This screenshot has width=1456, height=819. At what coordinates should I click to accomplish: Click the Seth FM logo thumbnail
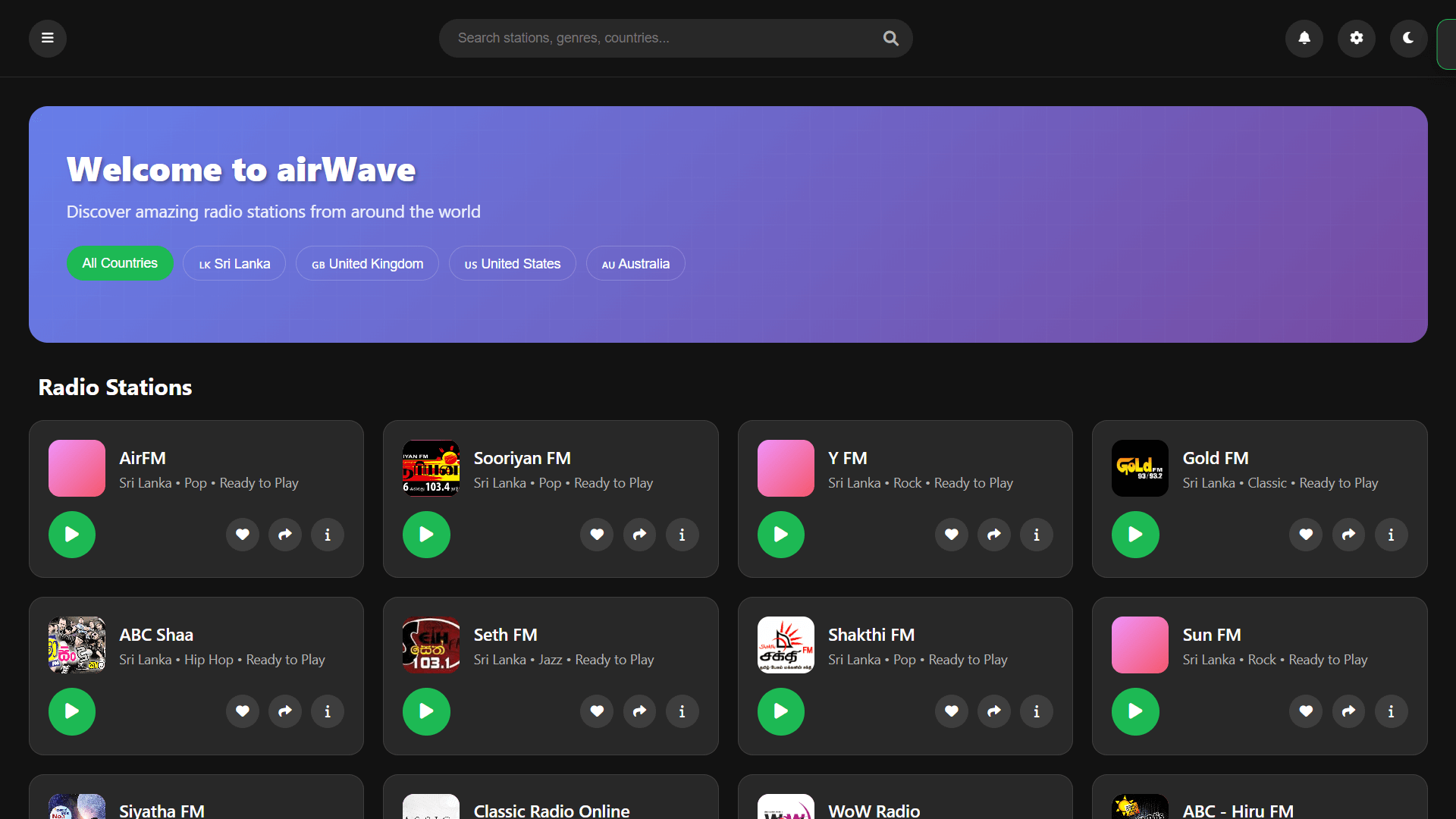(x=431, y=645)
